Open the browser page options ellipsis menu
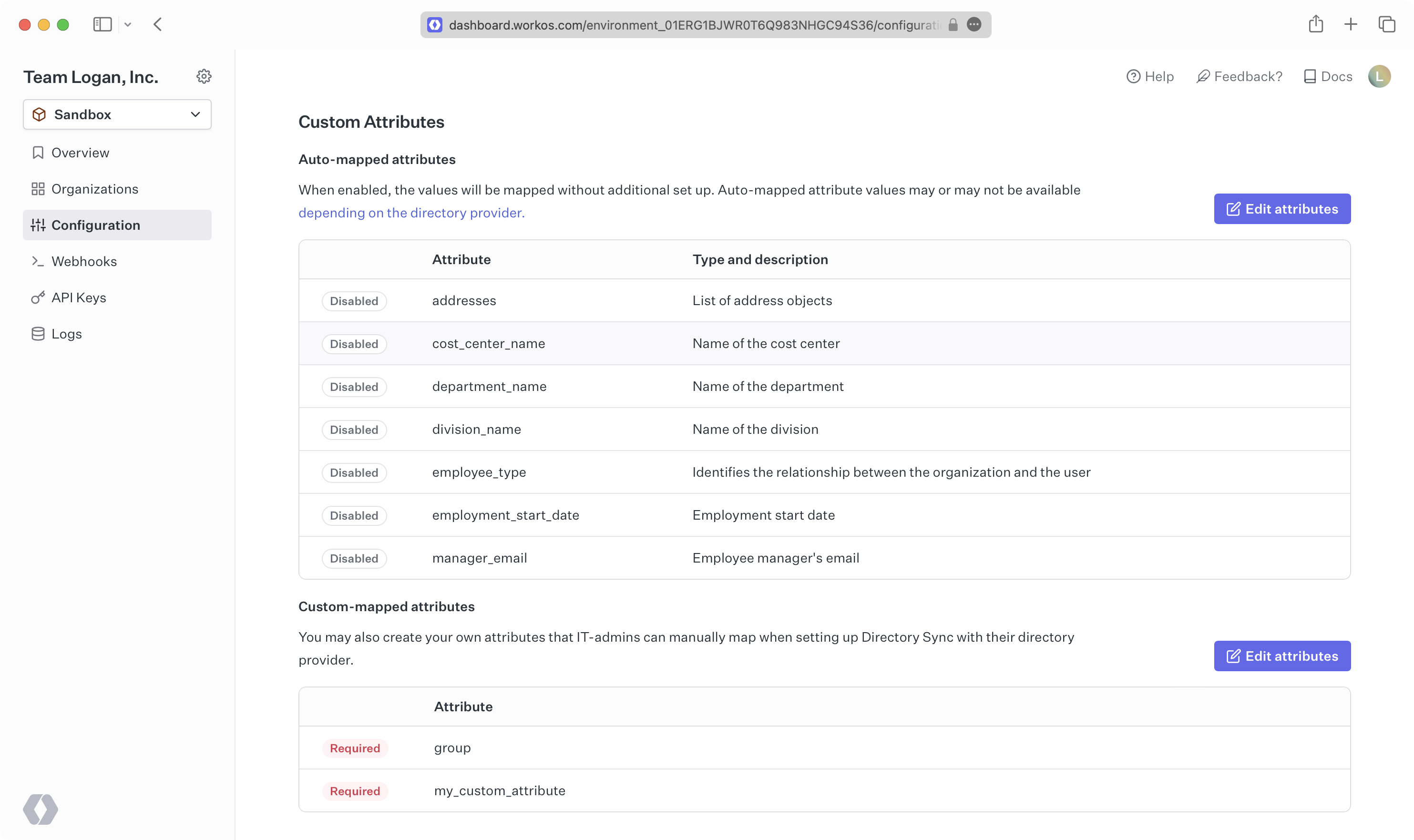The height and width of the screenshot is (840, 1414). 975,24
